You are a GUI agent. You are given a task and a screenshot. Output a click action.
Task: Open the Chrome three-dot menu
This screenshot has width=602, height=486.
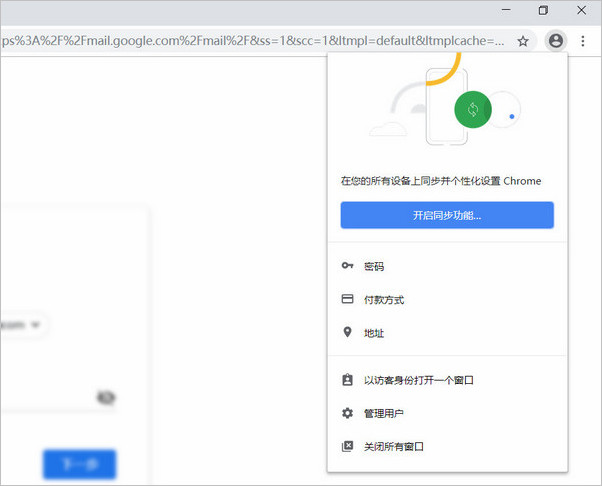[582, 41]
